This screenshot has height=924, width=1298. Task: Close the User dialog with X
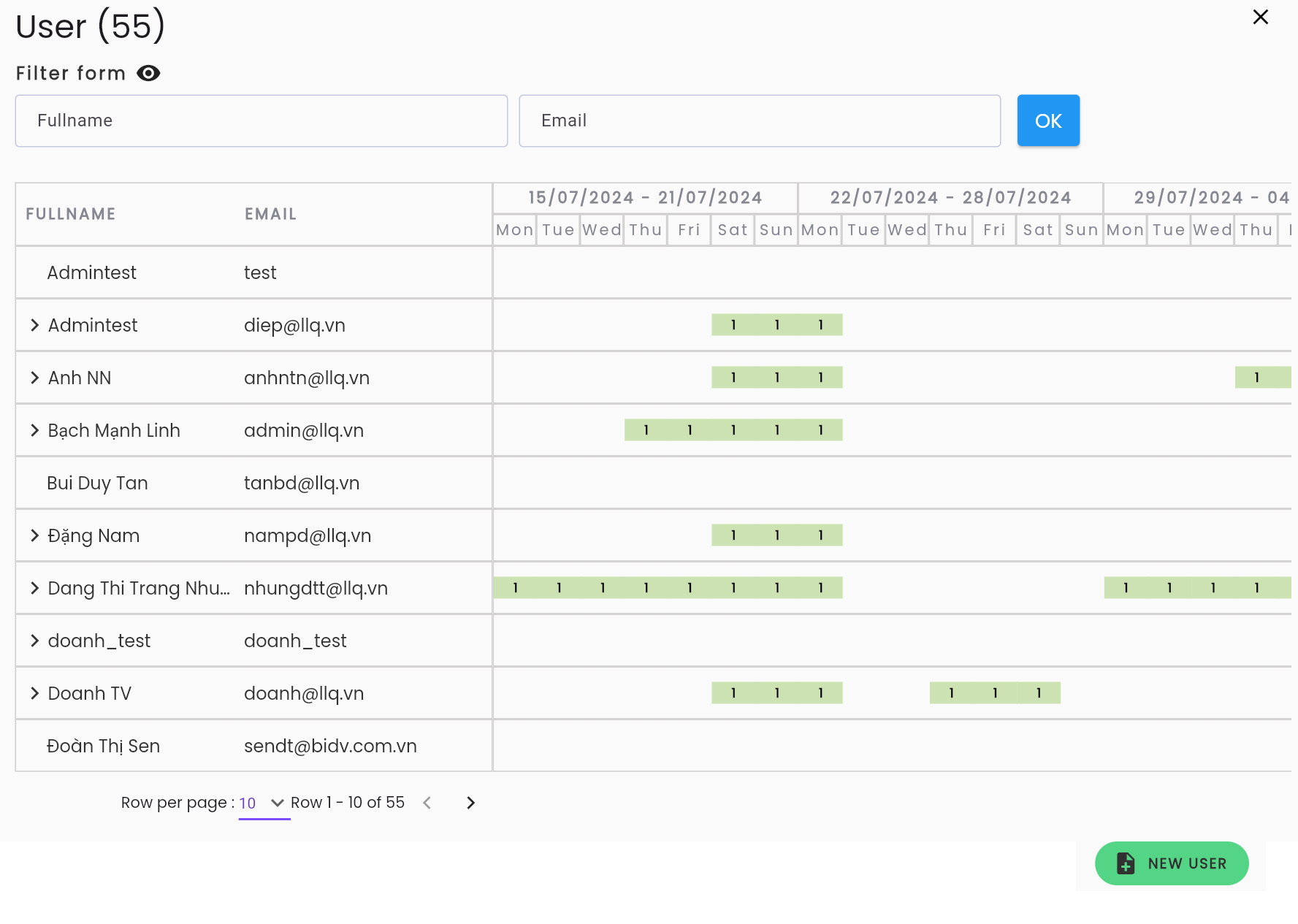[1260, 17]
